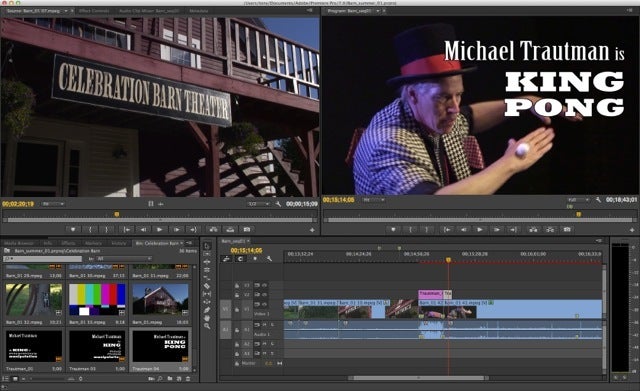Viewport: 640px width, 391px height.
Task: Open Program monitor Full resolution dropdown
Action: coord(578,200)
